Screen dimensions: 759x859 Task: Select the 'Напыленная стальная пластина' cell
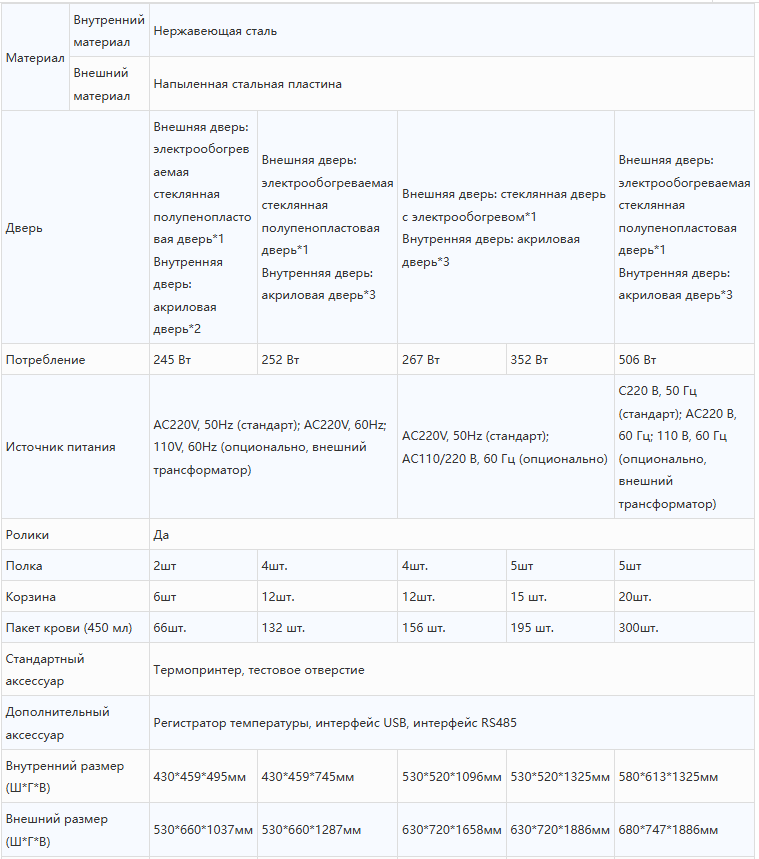452,84
